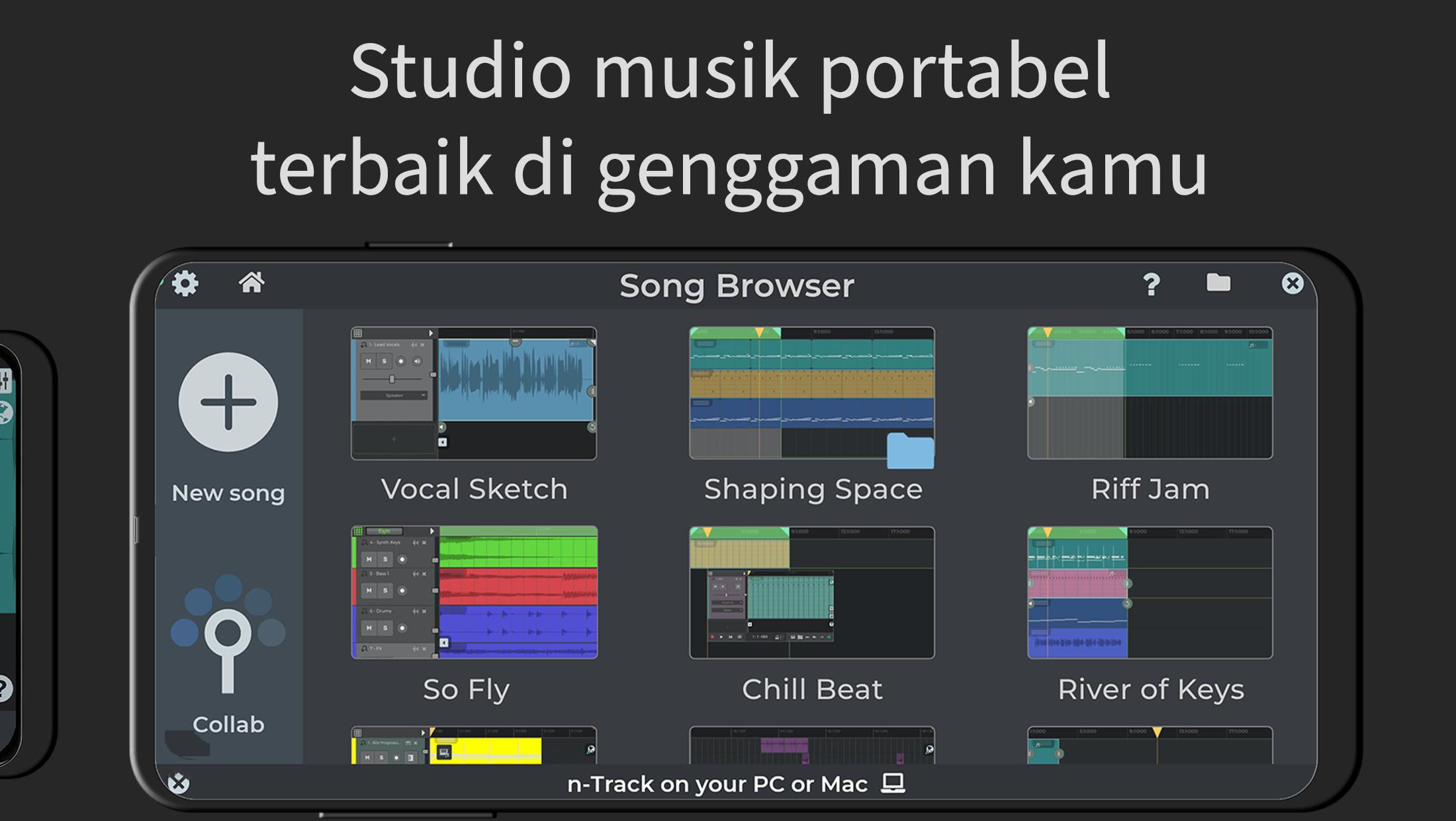Open the teal-clip song thumbnail in bottom row
Screen dimensions: 1456x821
[1150, 746]
